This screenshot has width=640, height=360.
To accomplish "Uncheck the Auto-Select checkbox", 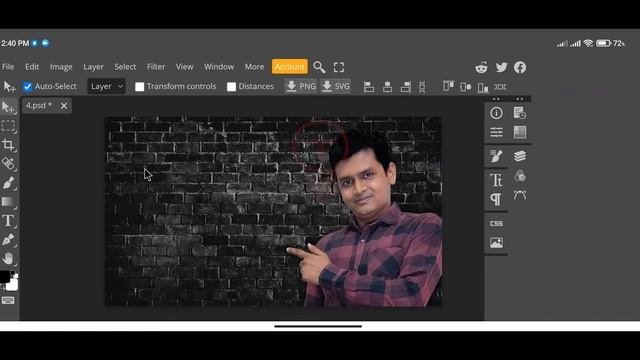I will 27,87.
